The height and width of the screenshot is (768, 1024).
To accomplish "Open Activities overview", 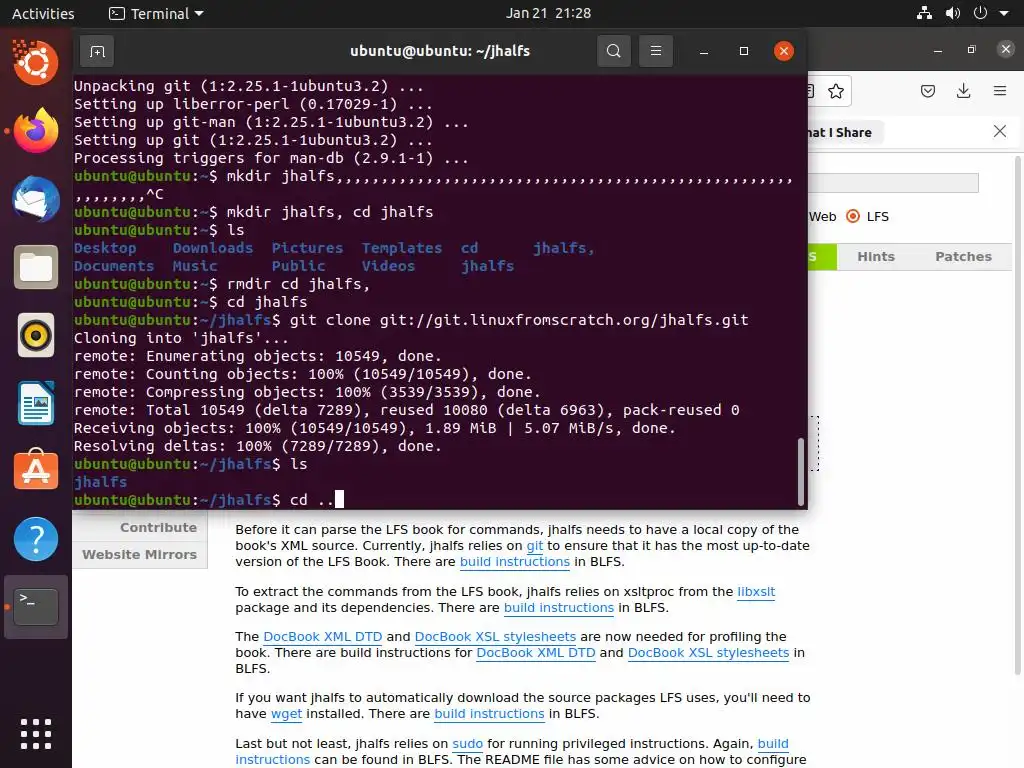I will (x=43, y=13).
